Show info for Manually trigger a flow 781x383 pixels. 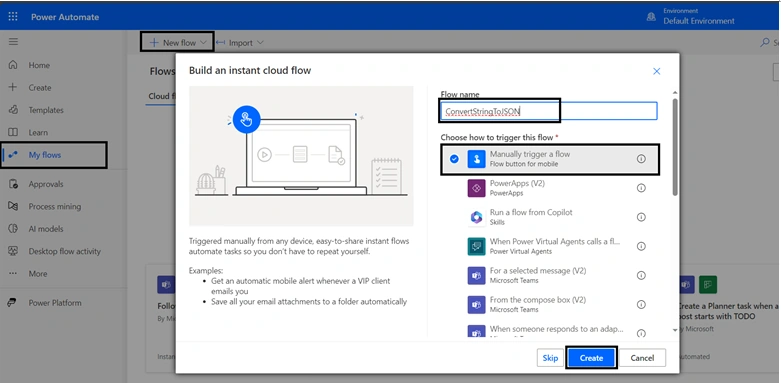(641, 159)
